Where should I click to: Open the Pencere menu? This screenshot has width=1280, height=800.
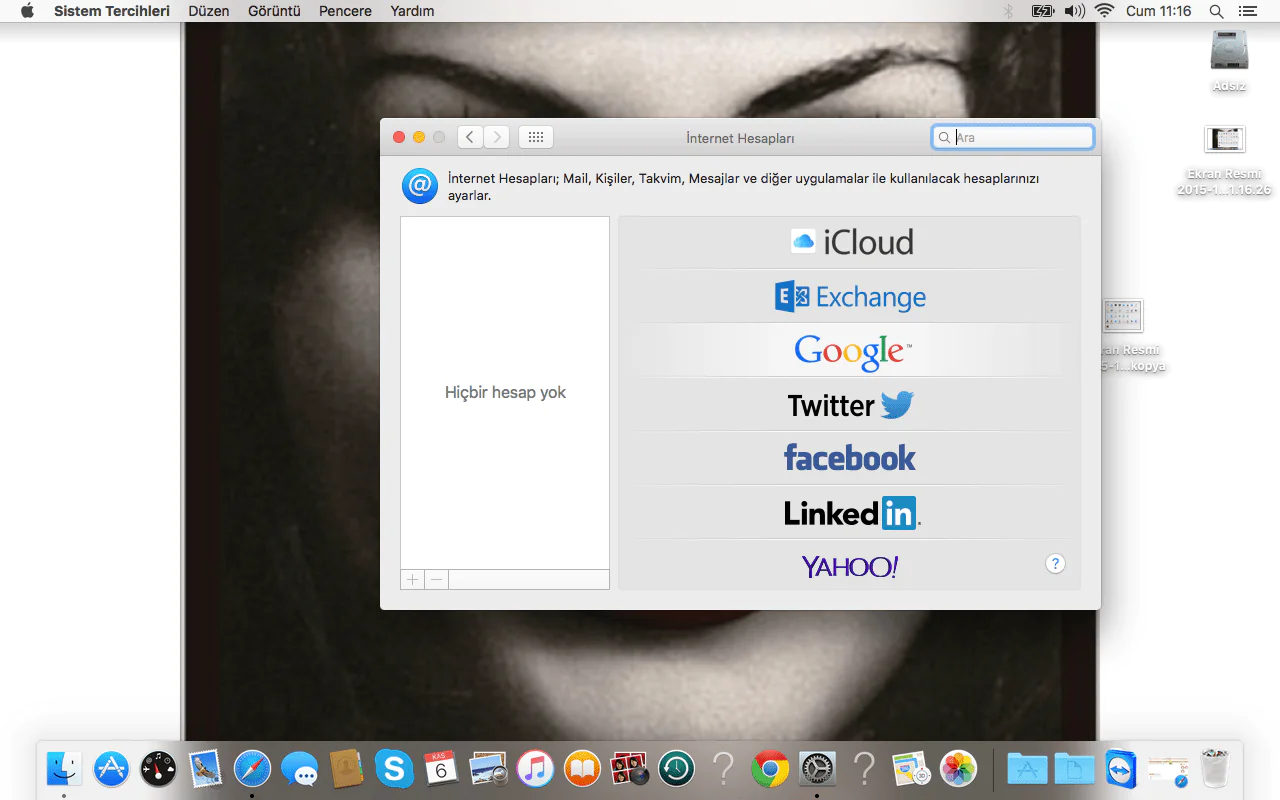tap(344, 11)
